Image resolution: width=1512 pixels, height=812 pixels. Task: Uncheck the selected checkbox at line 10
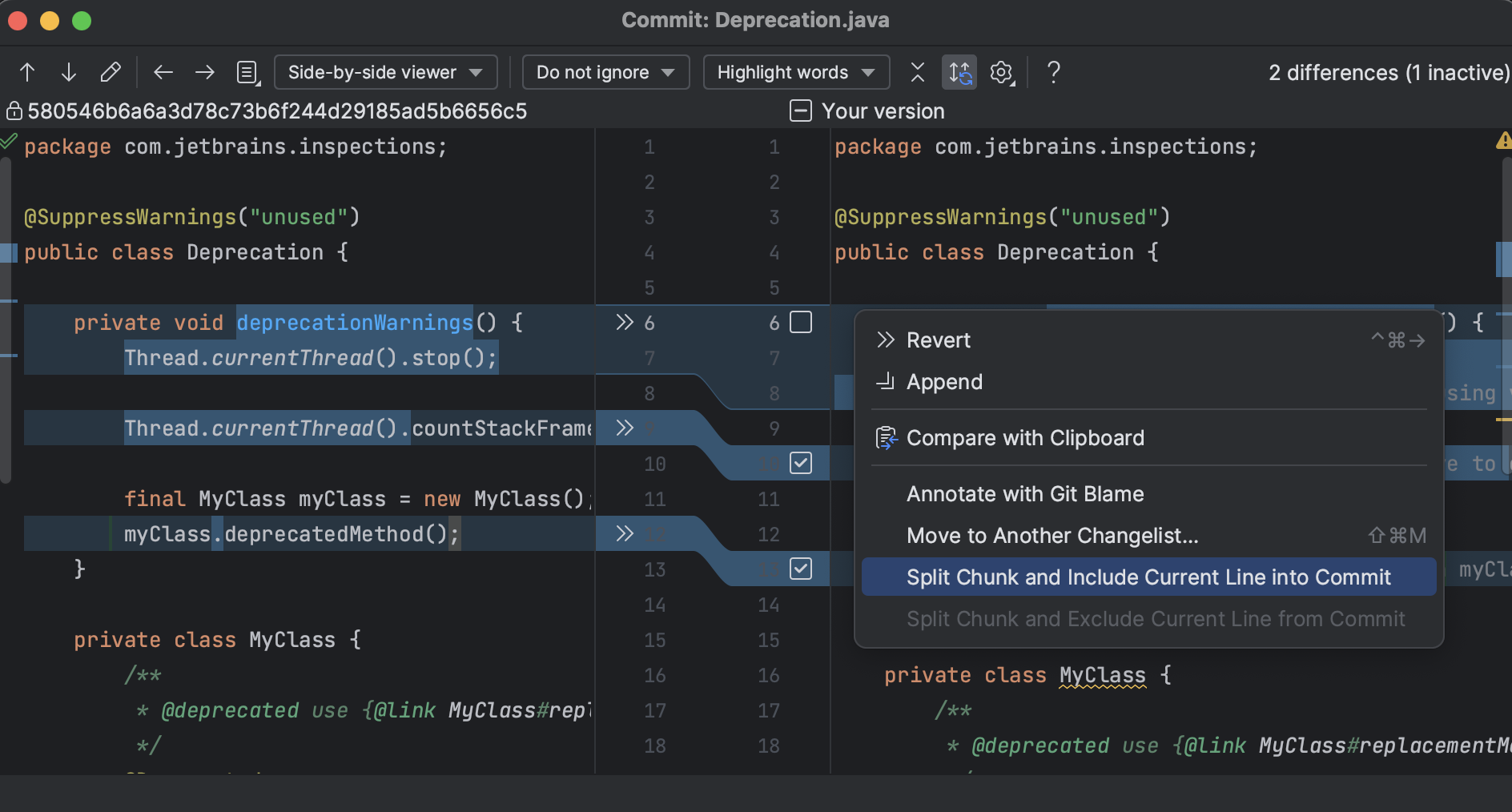802,463
